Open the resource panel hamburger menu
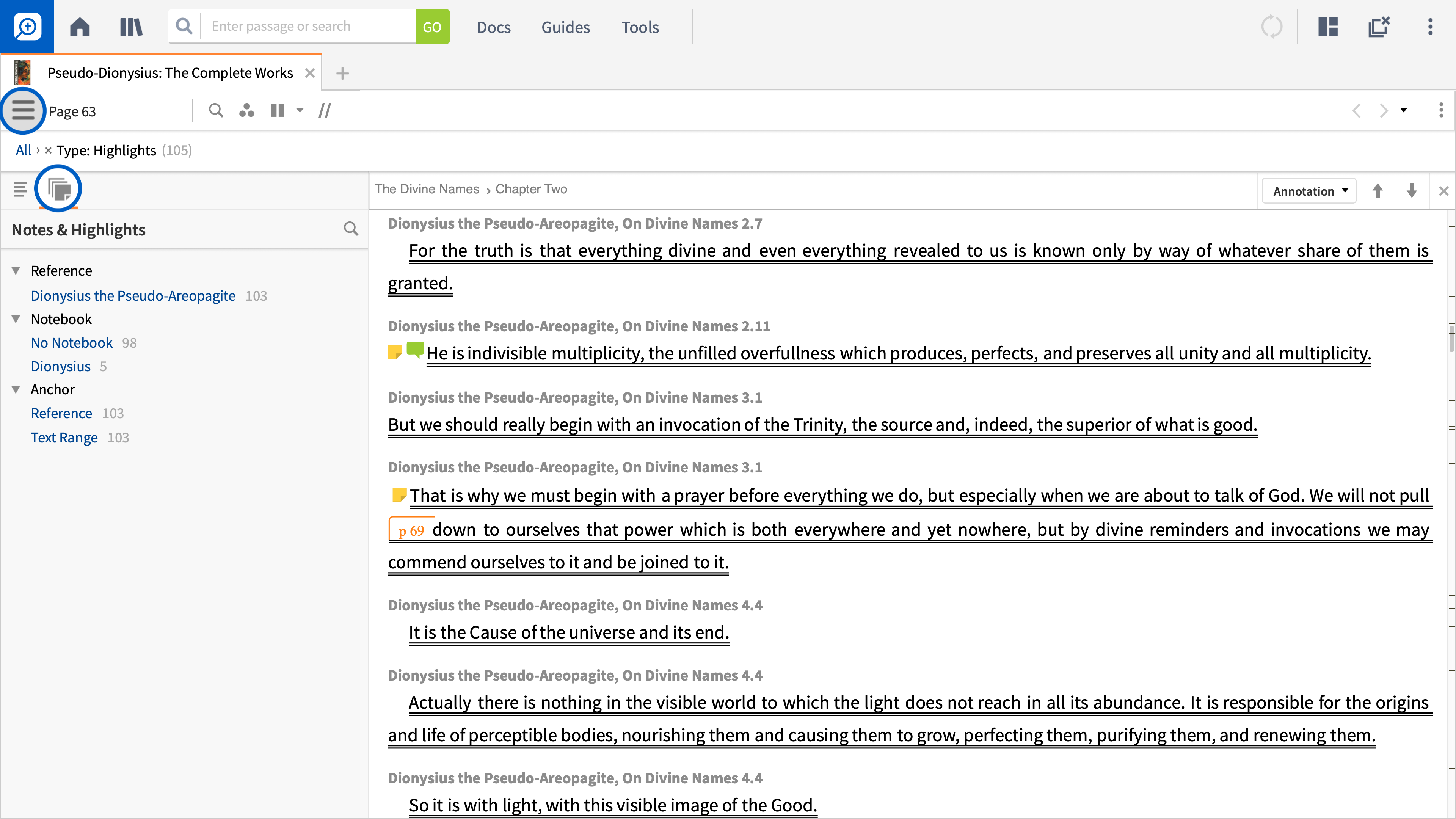The height and width of the screenshot is (819, 1456). [23, 110]
